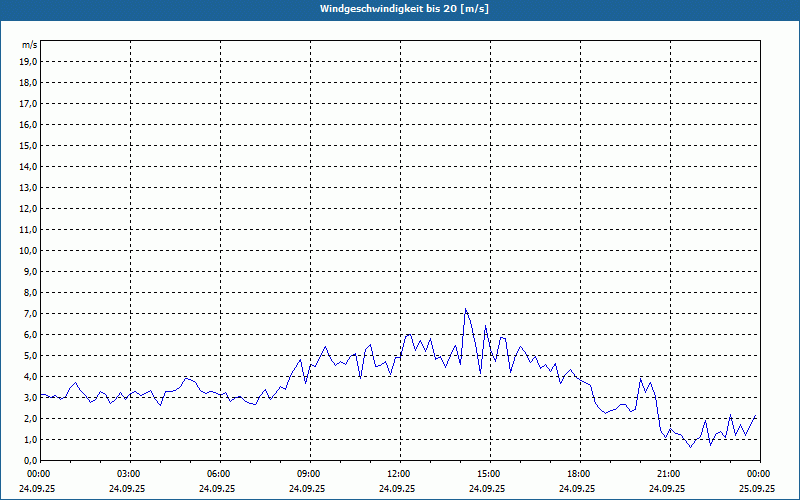
Task: Click the chart title Windgeschwindigkeit bis 20
Action: click(404, 9)
